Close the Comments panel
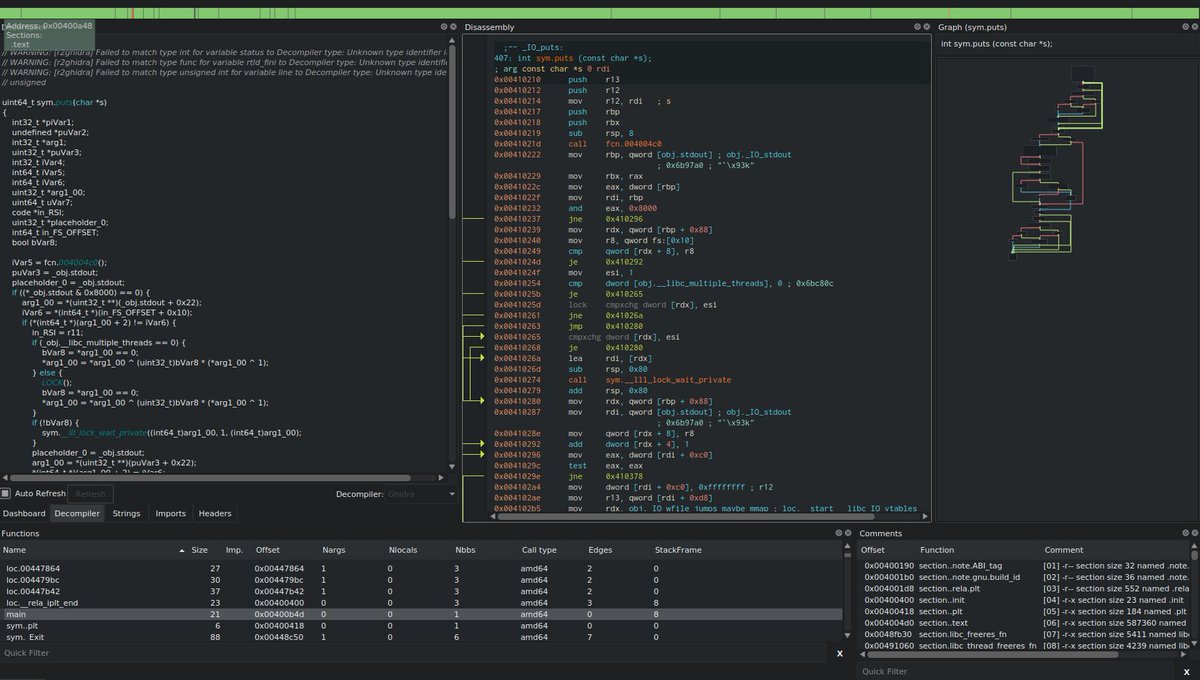This screenshot has height=680, width=1200. point(1193,533)
